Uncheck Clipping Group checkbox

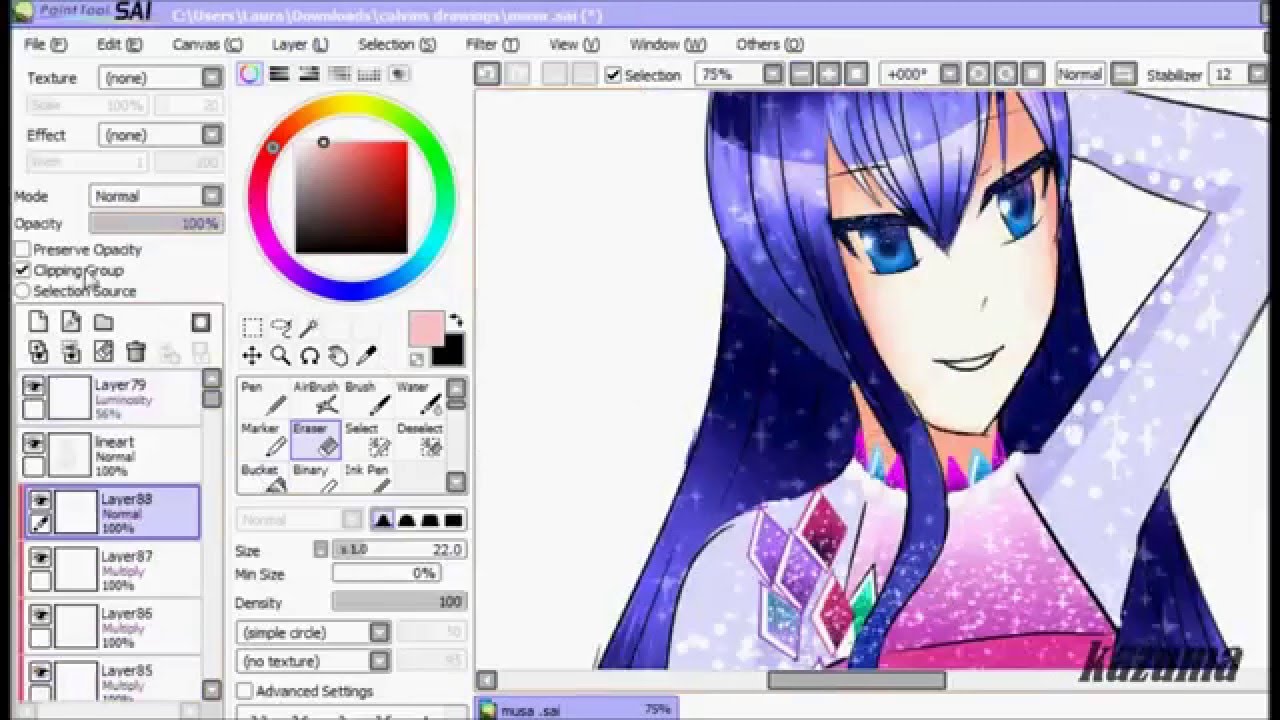(x=22, y=270)
